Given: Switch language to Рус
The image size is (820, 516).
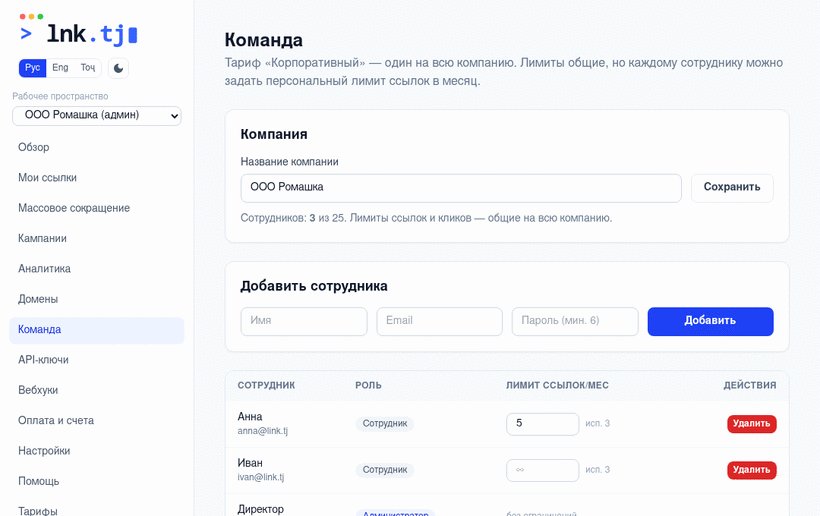Looking at the screenshot, I should pyautogui.click(x=32, y=68).
